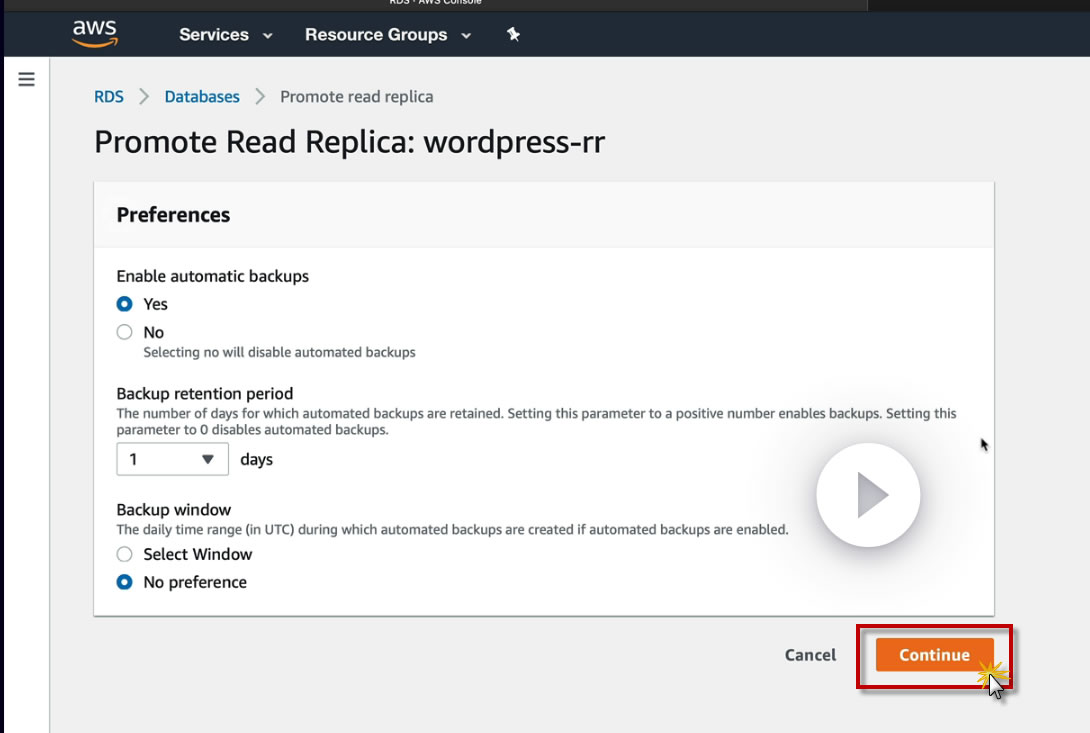
Task: Click the Promote read replica breadcrumb
Action: [x=356, y=97]
